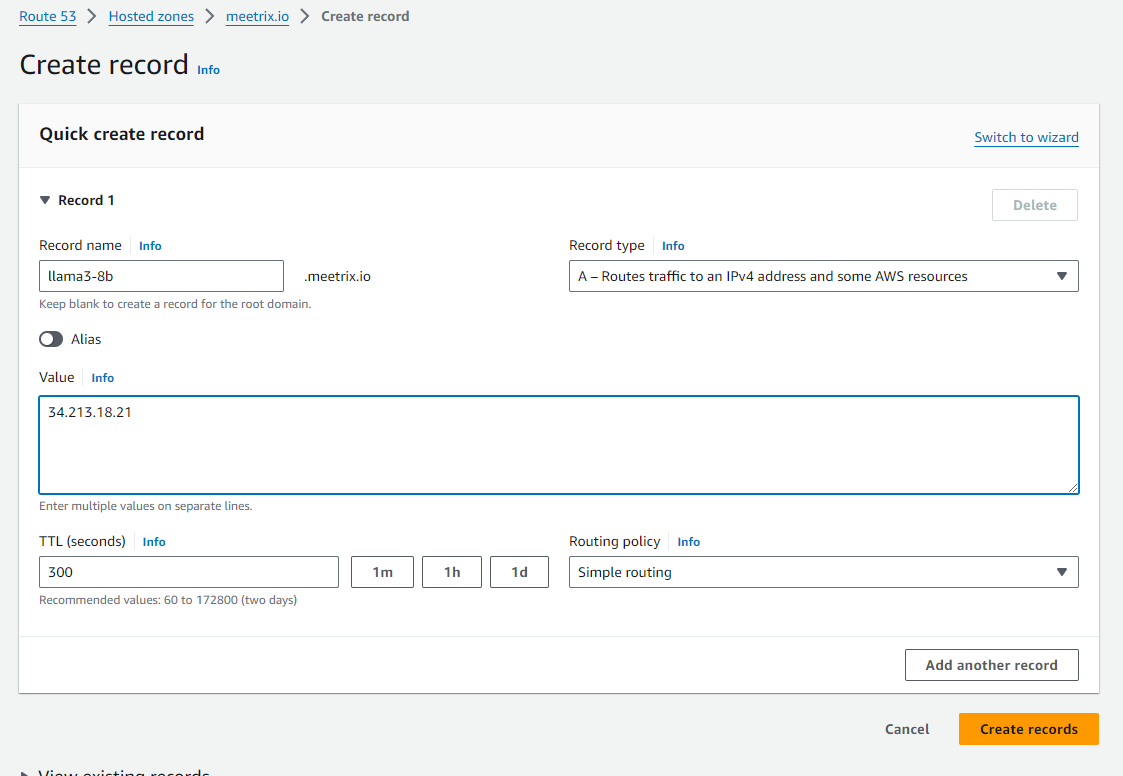Viewport: 1123px width, 776px height.
Task: Click the 'Keep blank to create a record' hint
Action: point(175,304)
